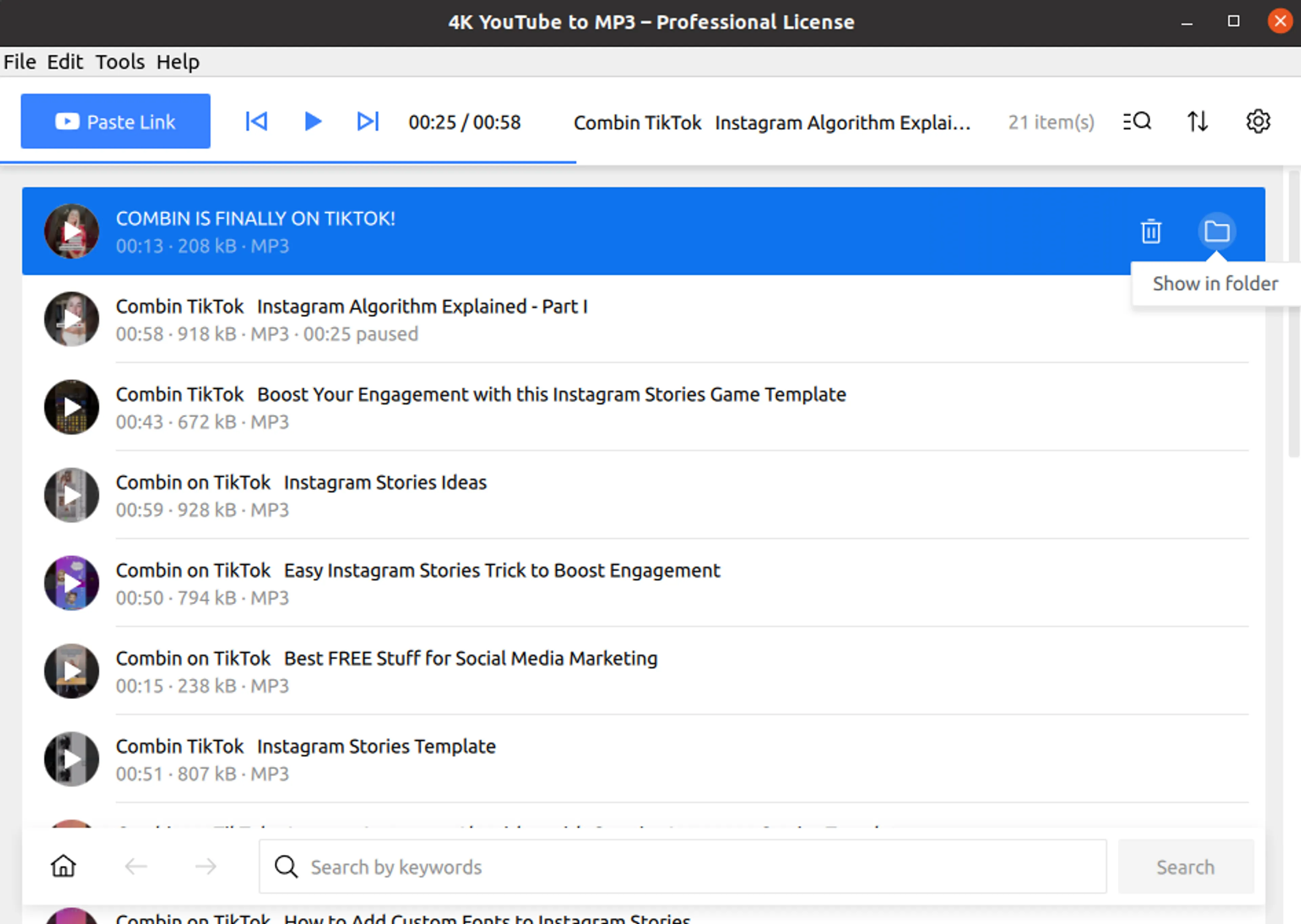
Task: Open the search-in-list icon
Action: 1137,121
